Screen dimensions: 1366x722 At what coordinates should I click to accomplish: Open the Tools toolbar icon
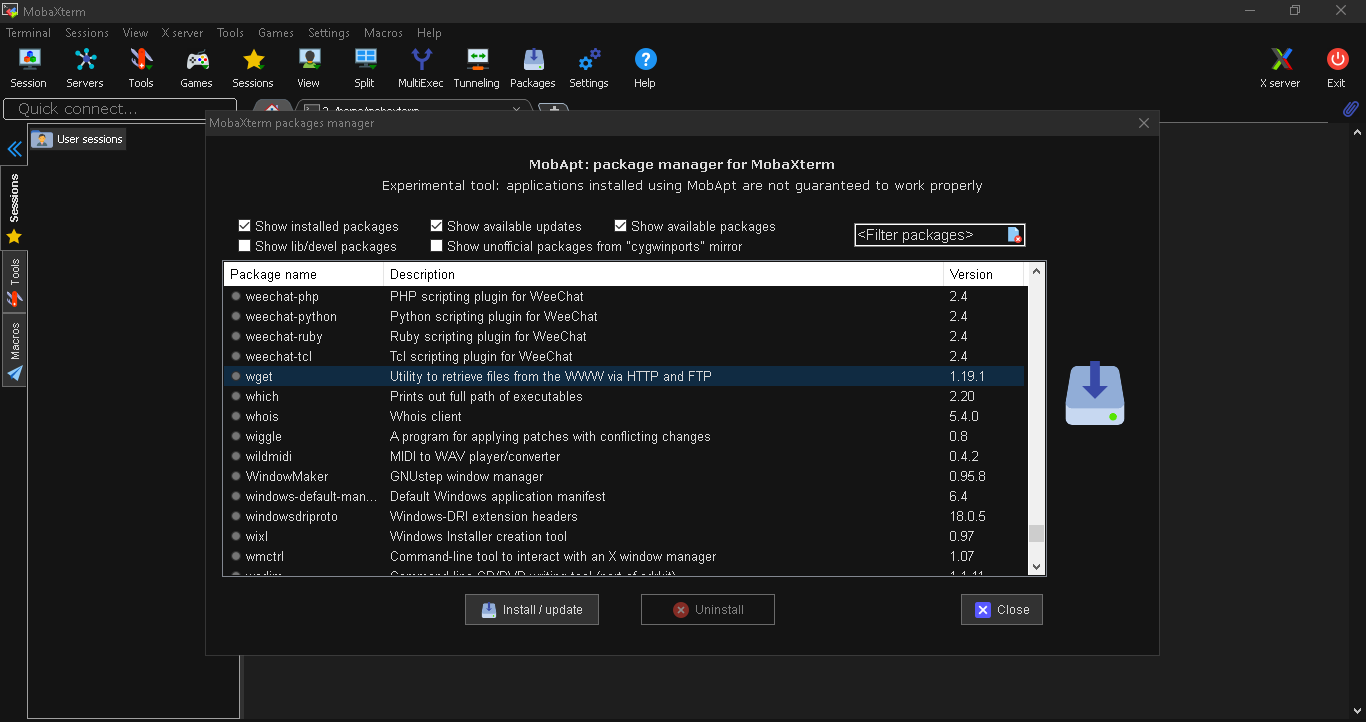coord(141,68)
